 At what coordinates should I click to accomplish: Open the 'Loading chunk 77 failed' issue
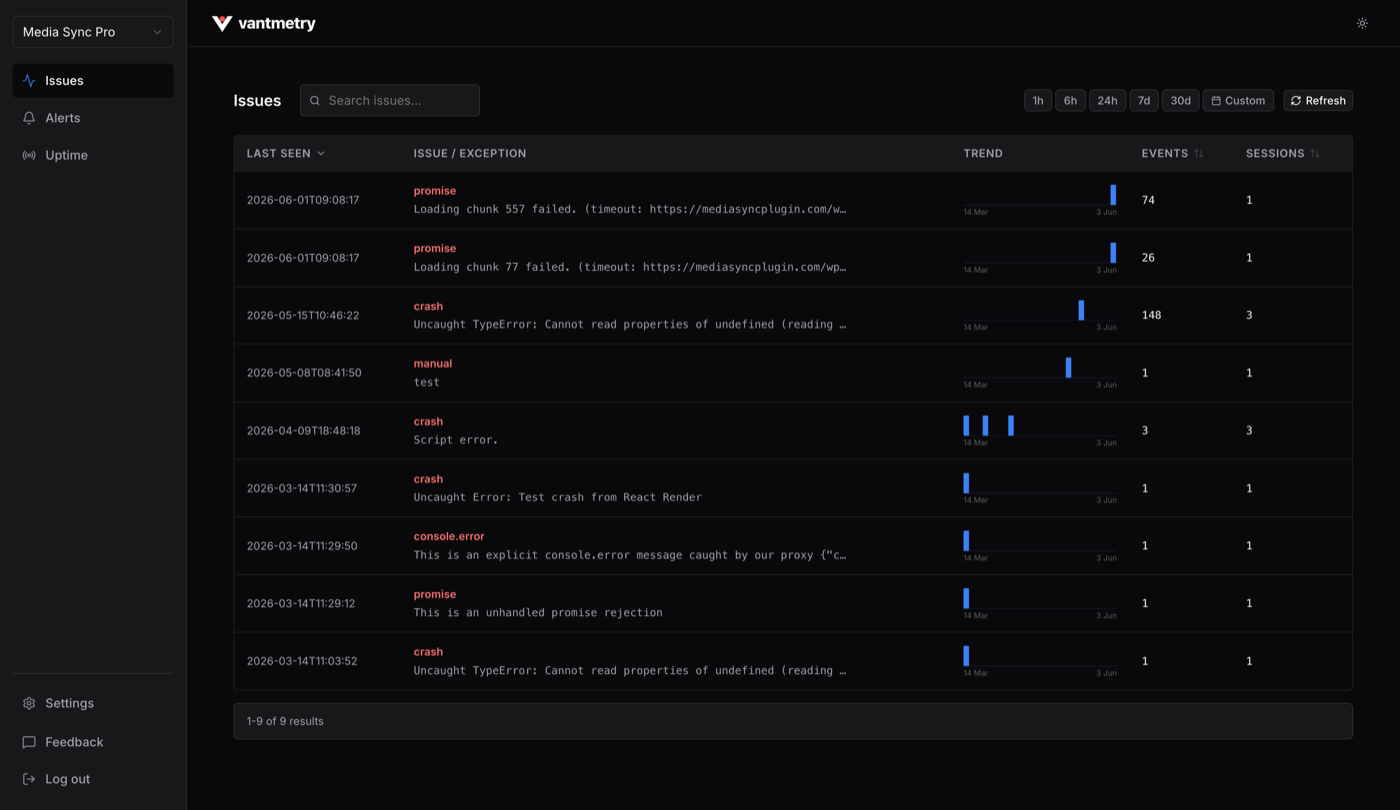coord(793,258)
